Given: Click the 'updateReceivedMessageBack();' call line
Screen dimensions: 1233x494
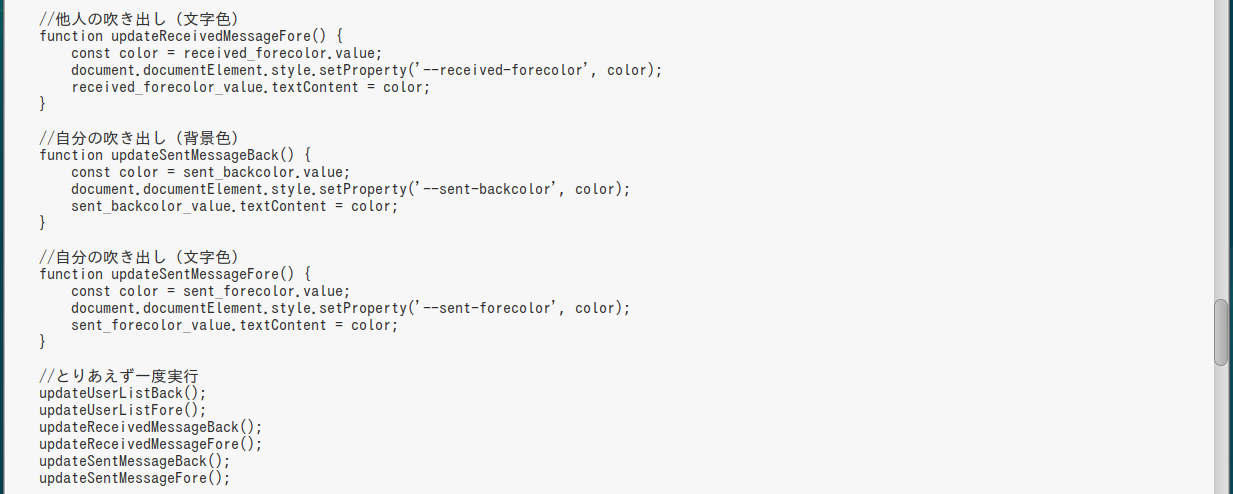Looking at the screenshot, I should tap(151, 427).
